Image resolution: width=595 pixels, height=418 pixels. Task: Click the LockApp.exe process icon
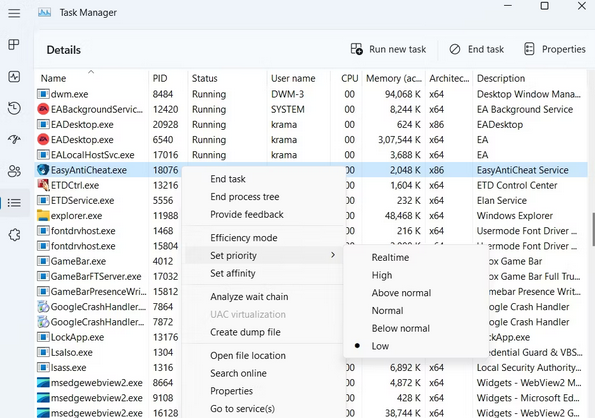(43, 337)
